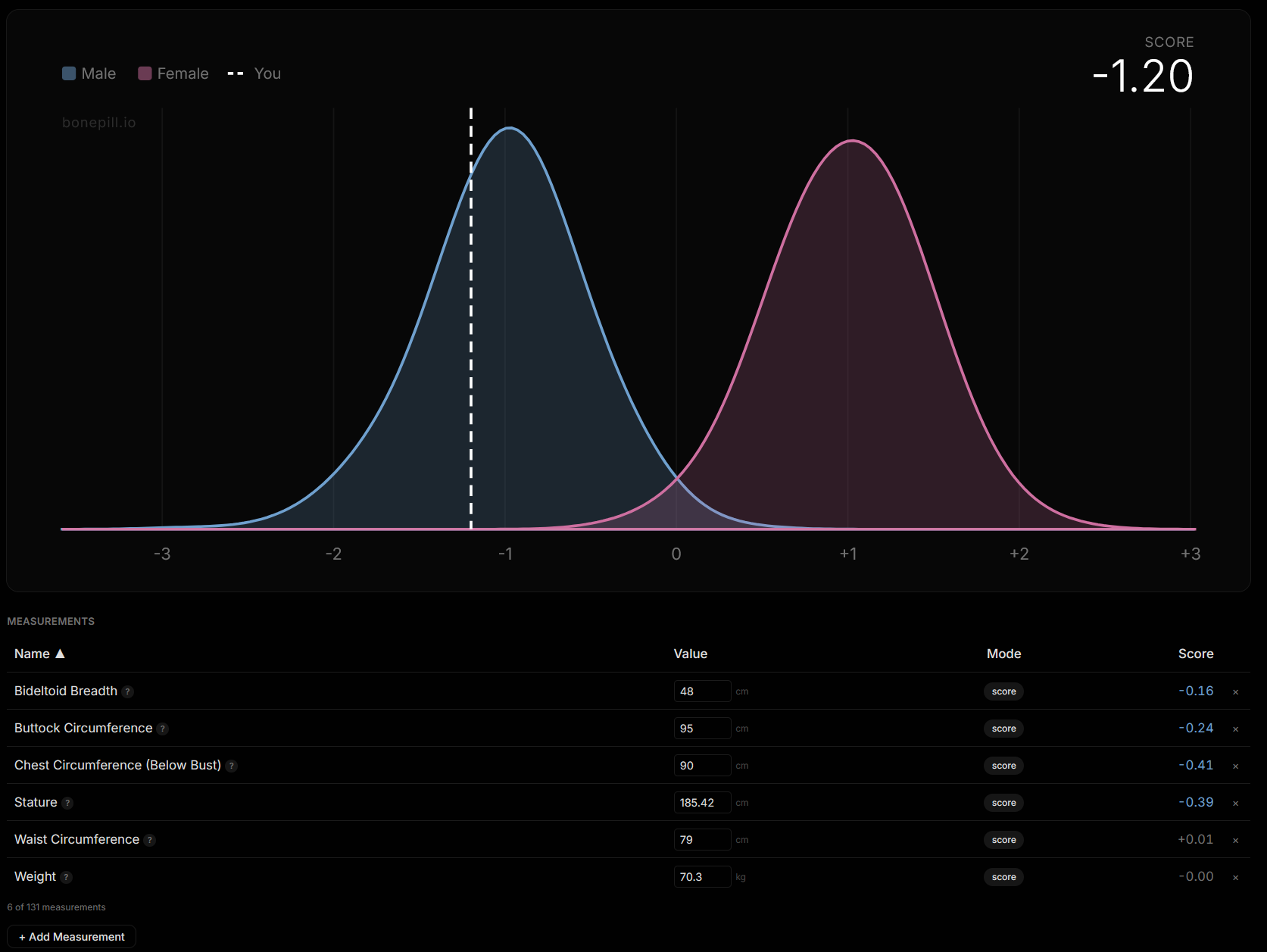Toggle score mode for Waist Circumference
Viewport: 1267px width, 952px height.
[1003, 840]
